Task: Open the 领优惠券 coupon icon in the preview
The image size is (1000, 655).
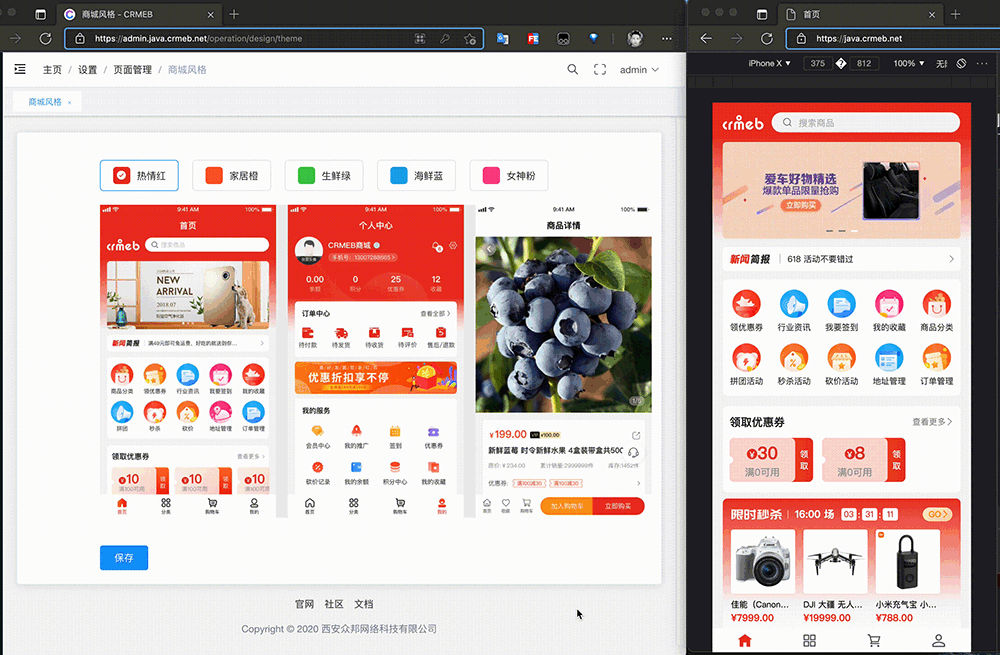Action: click(x=745, y=305)
